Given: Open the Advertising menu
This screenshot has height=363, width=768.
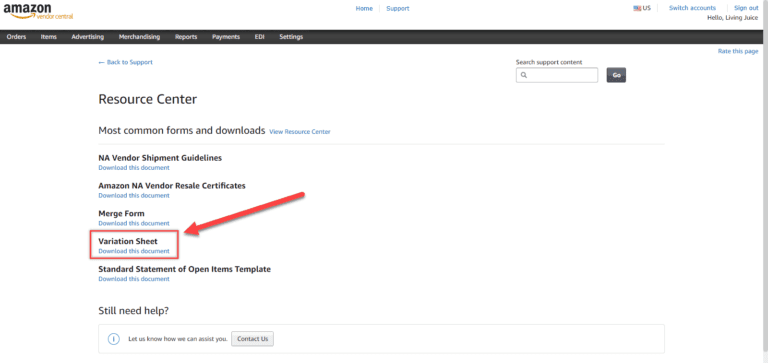Looking at the screenshot, I should pyautogui.click(x=88, y=37).
